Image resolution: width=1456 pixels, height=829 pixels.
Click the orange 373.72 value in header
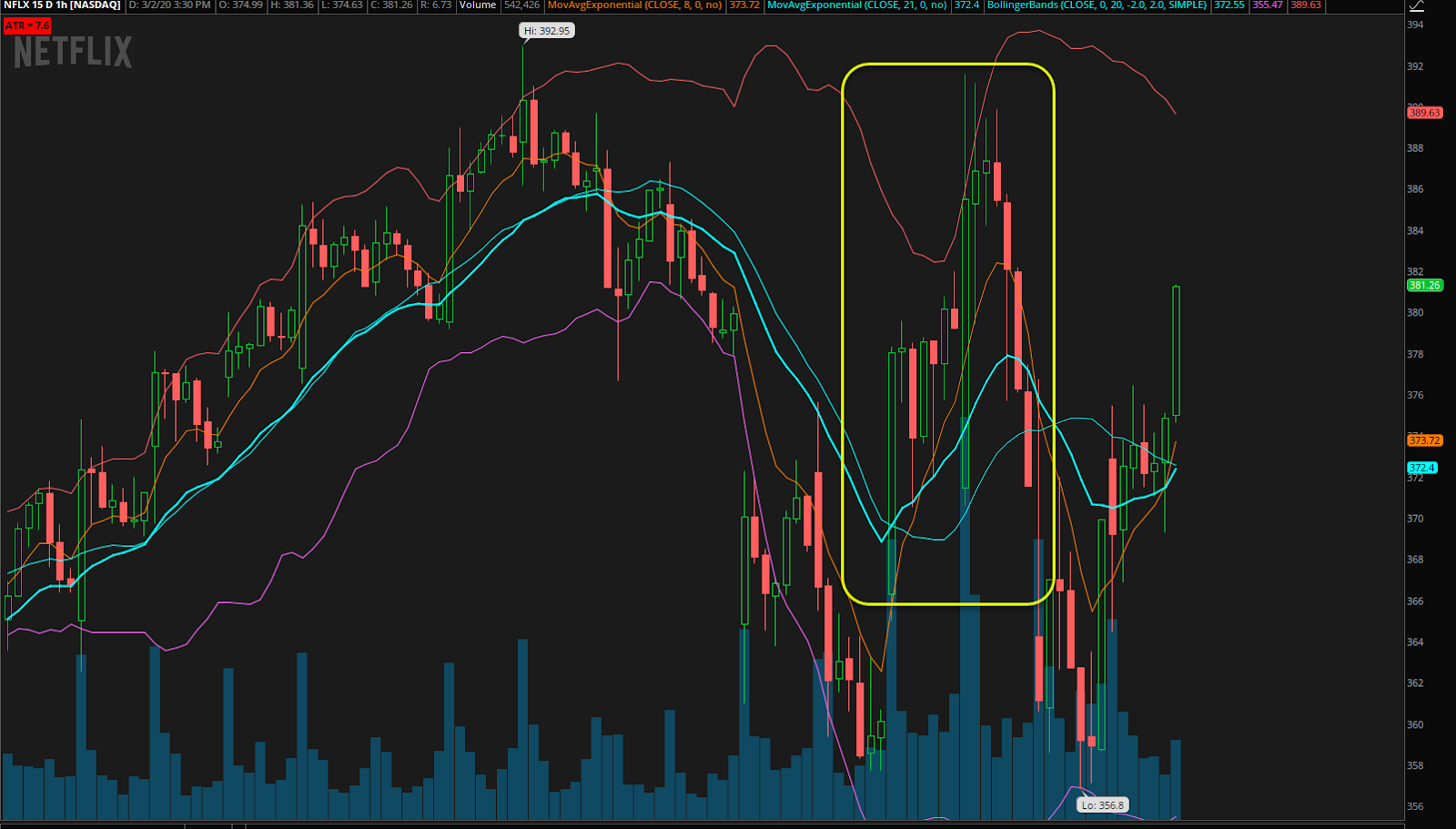click(744, 5)
